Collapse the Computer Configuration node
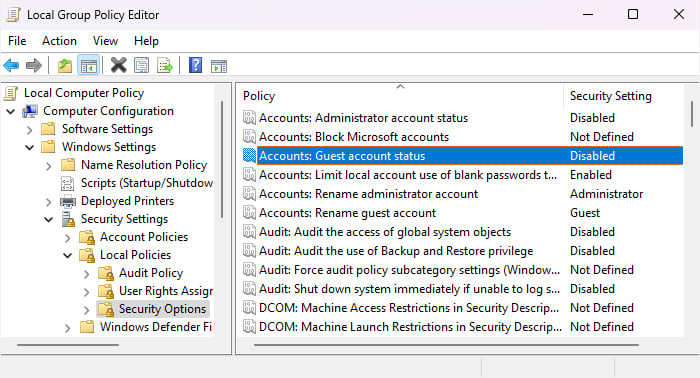This screenshot has width=700, height=378. (x=11, y=111)
